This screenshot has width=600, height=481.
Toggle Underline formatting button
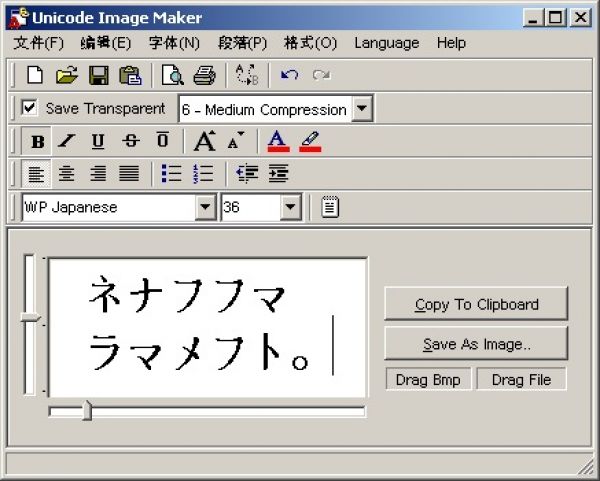coord(98,141)
